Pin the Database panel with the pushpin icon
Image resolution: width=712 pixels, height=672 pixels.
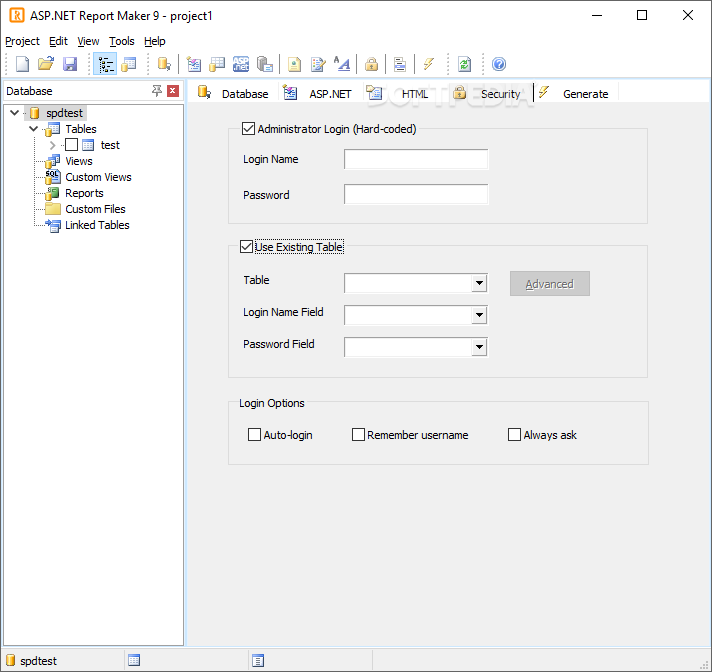point(157,91)
